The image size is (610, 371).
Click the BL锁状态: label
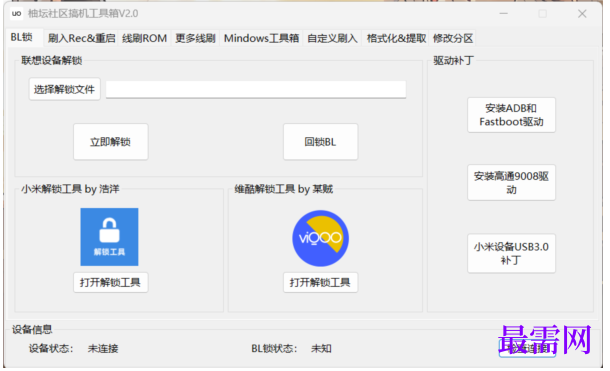[x=274, y=348]
